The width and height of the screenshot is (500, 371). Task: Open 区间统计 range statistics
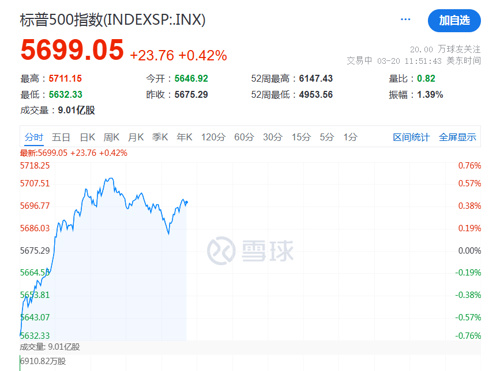[411, 137]
